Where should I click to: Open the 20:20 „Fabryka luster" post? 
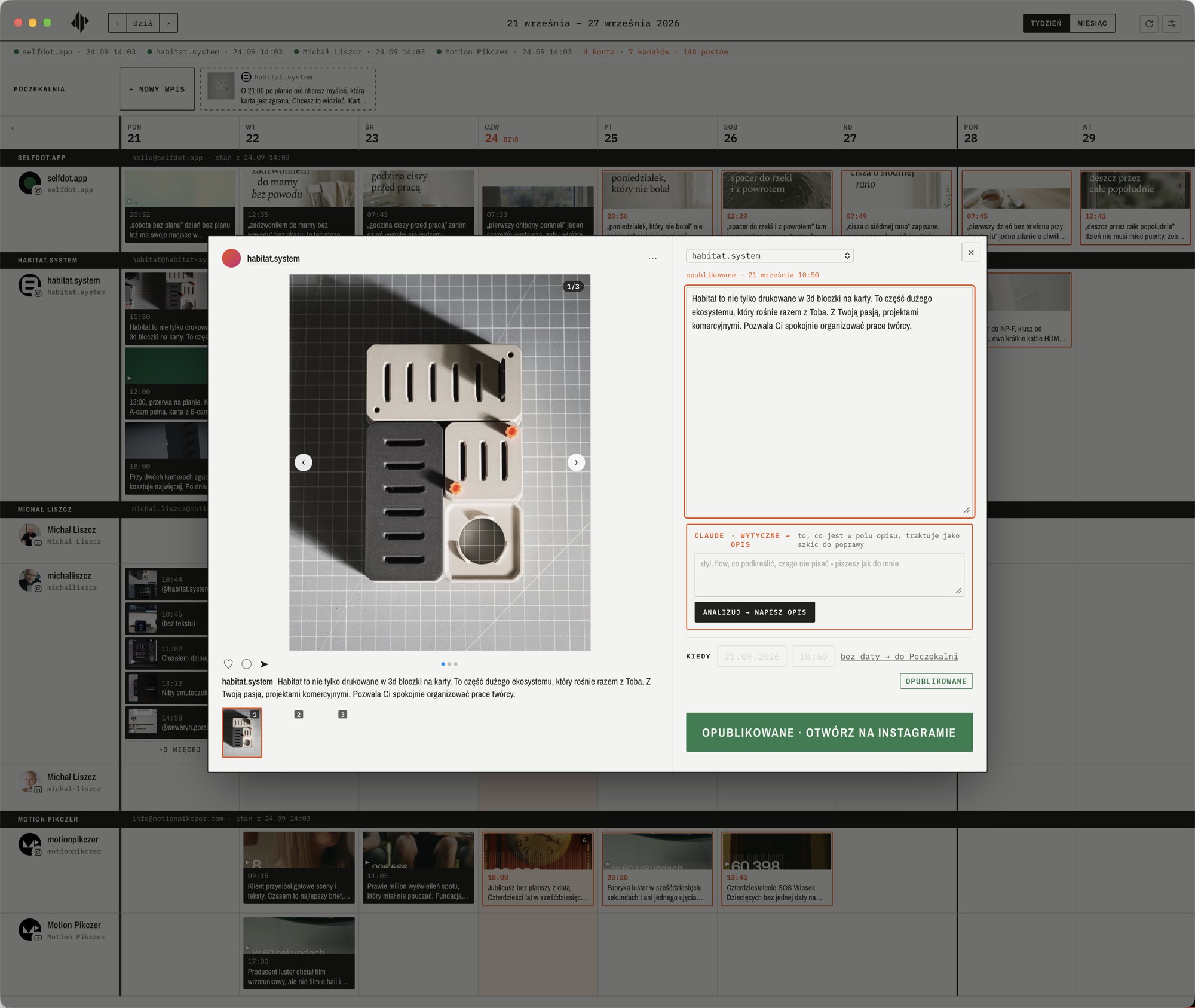657,869
